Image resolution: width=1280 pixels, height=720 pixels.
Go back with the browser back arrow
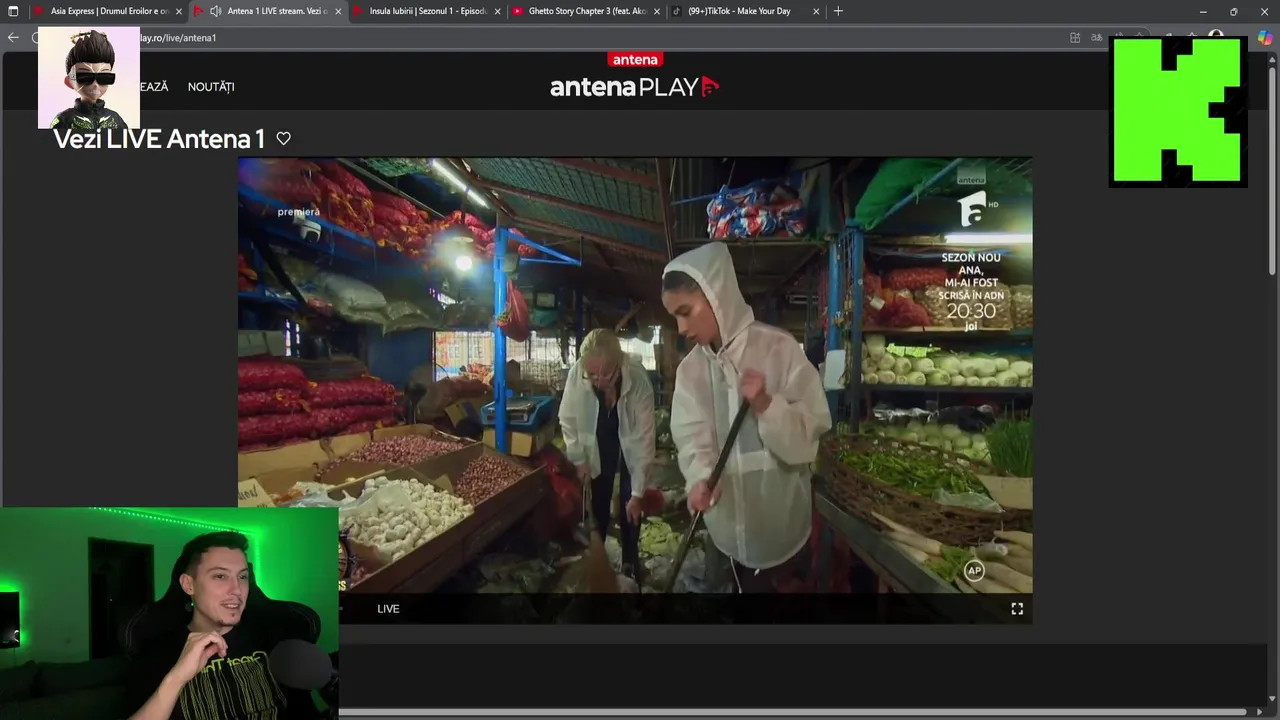(x=13, y=38)
